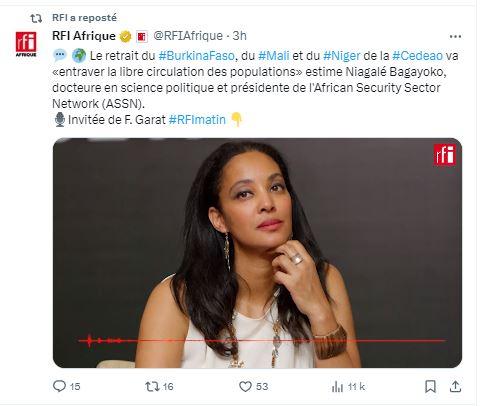View tweet analytics bar chart icon
This screenshot has width=488, height=406.
point(337,387)
